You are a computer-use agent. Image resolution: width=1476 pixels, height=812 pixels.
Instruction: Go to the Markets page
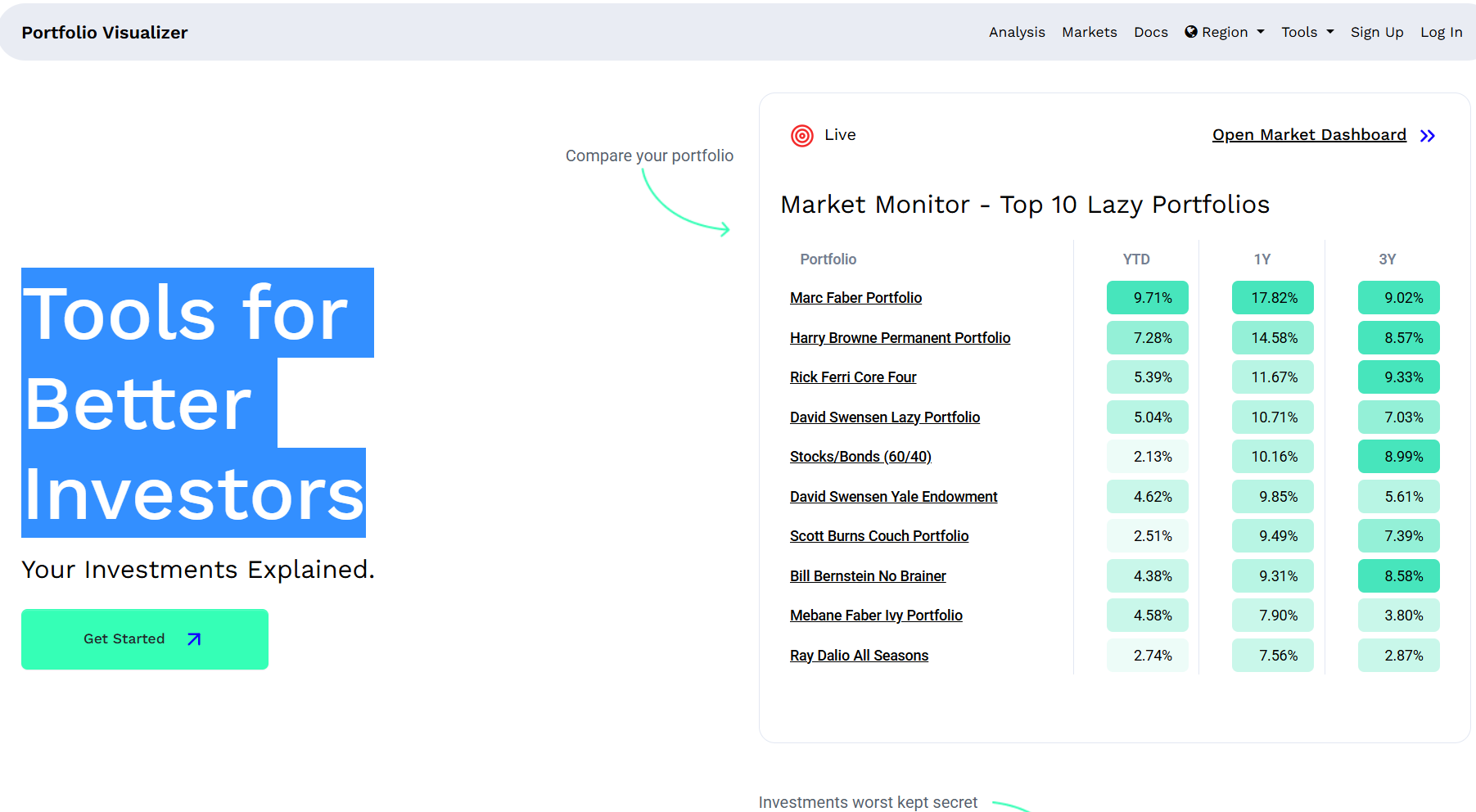coord(1090,32)
